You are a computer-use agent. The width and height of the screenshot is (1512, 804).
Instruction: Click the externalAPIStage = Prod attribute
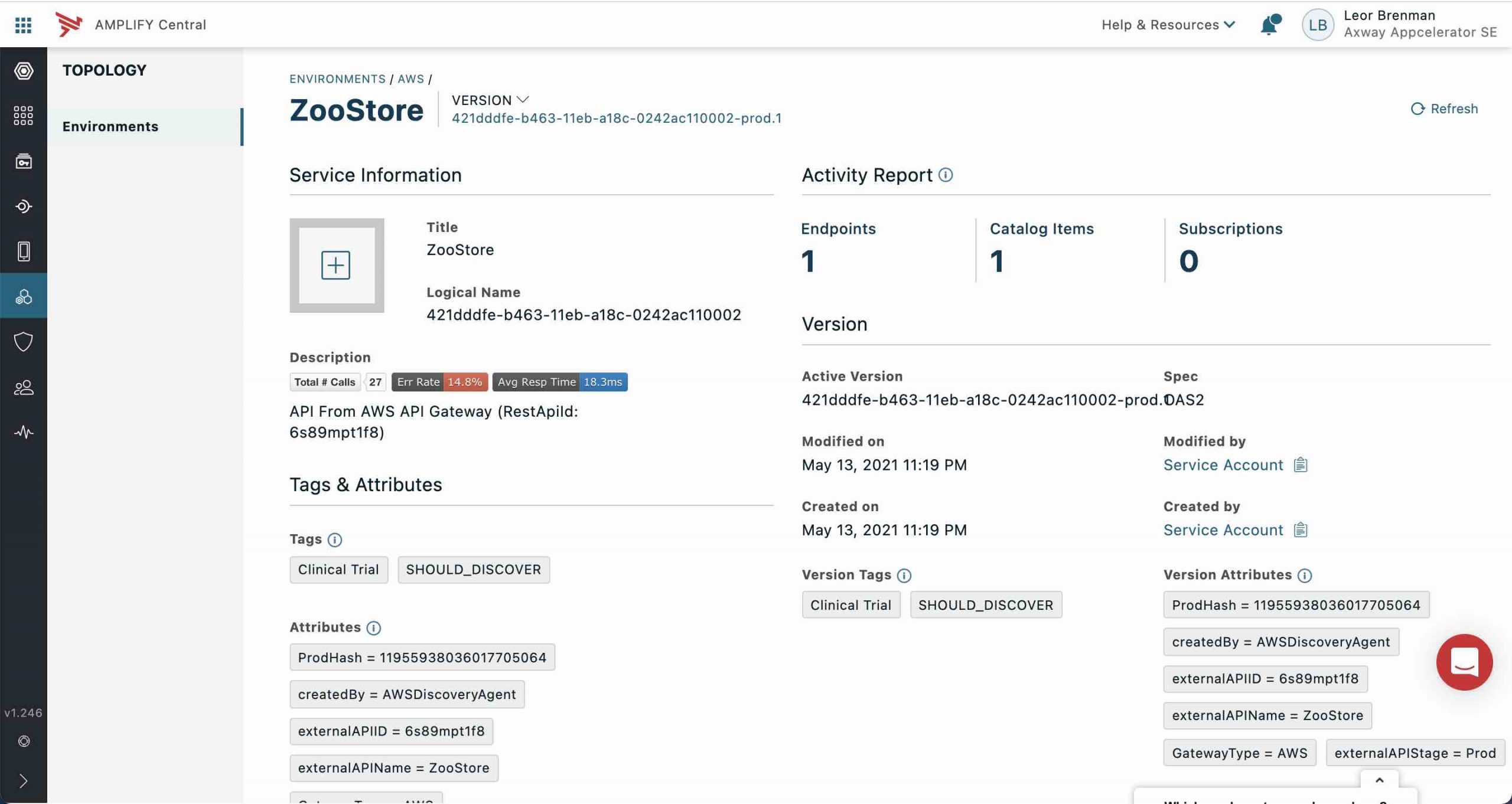(x=1415, y=753)
